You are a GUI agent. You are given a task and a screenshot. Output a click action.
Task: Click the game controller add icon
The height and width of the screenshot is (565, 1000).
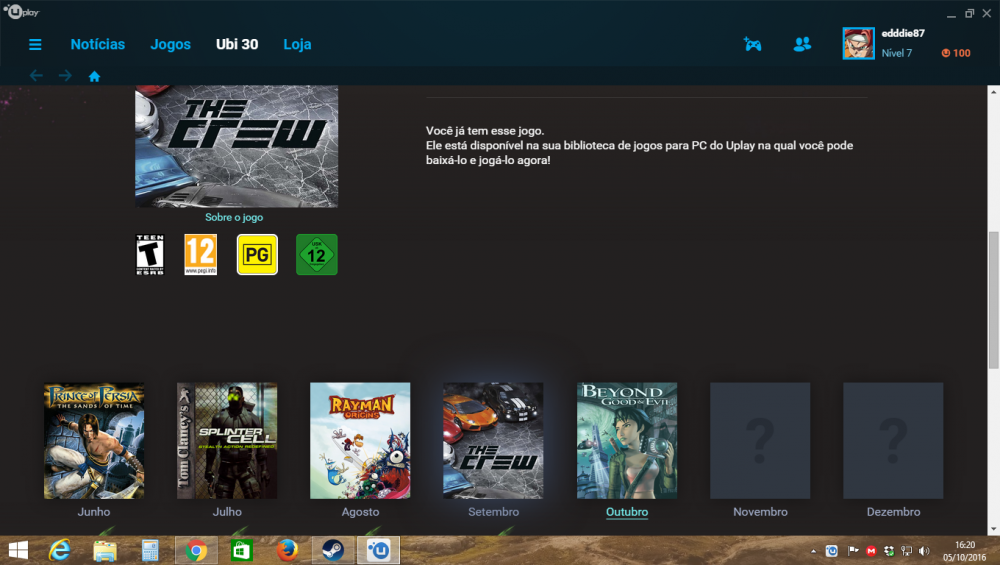click(x=752, y=44)
